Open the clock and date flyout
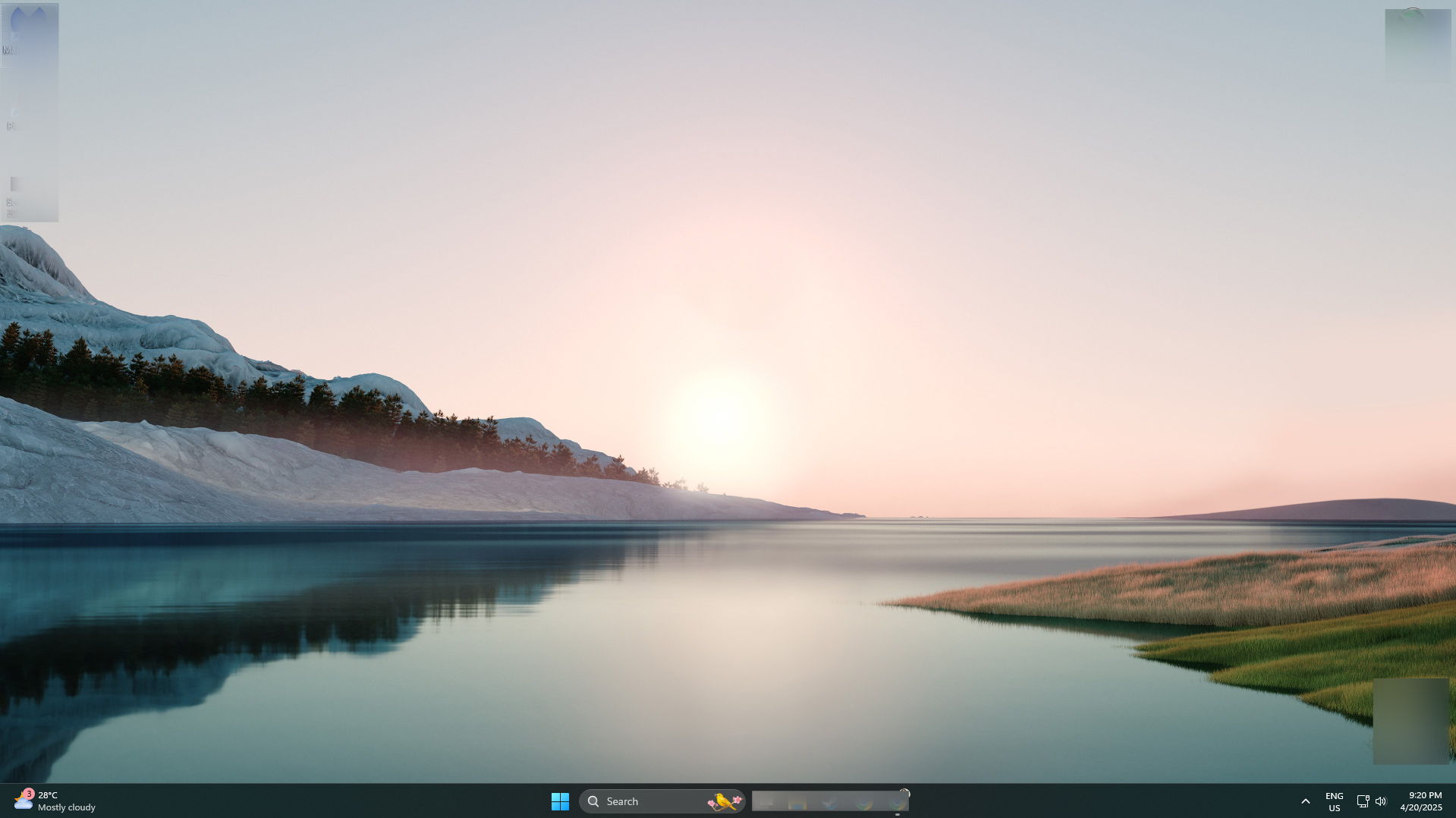Viewport: 1456px width, 818px height. tap(1421, 801)
